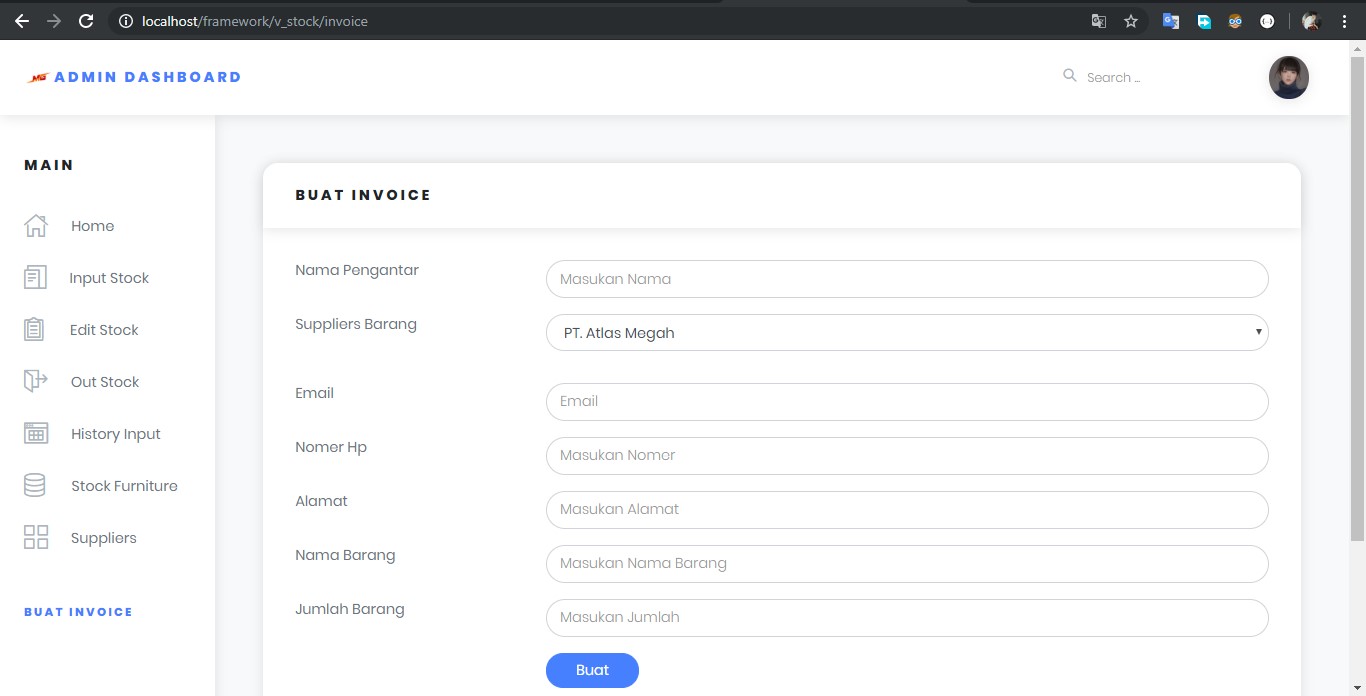Viewport: 1366px width, 696px height.
Task: Click the Out Stock exit icon
Action: coord(35,381)
